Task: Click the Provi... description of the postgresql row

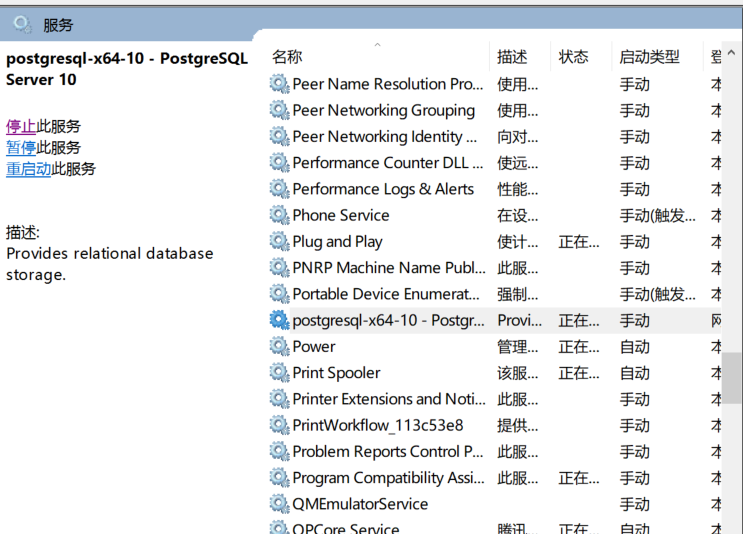Action: [520, 321]
